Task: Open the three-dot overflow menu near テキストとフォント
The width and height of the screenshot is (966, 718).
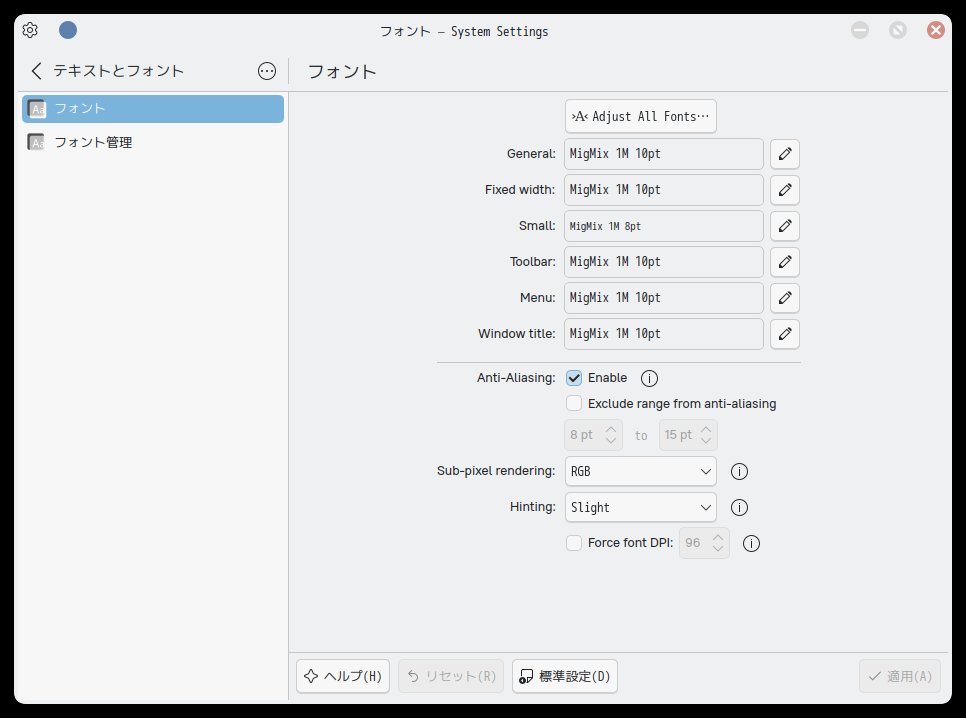Action: click(266, 70)
